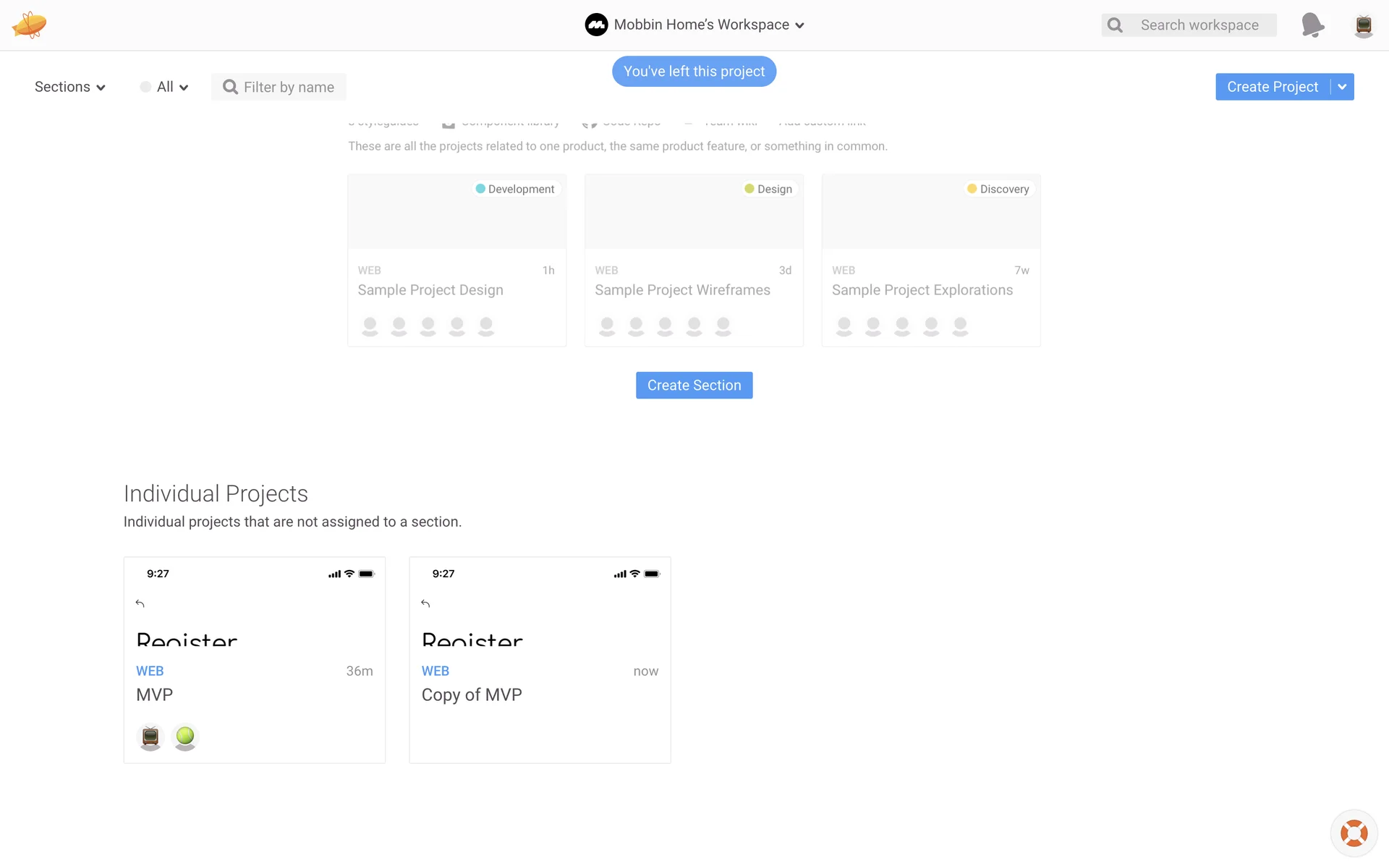
Task: Expand the Sections dropdown
Action: point(69,87)
